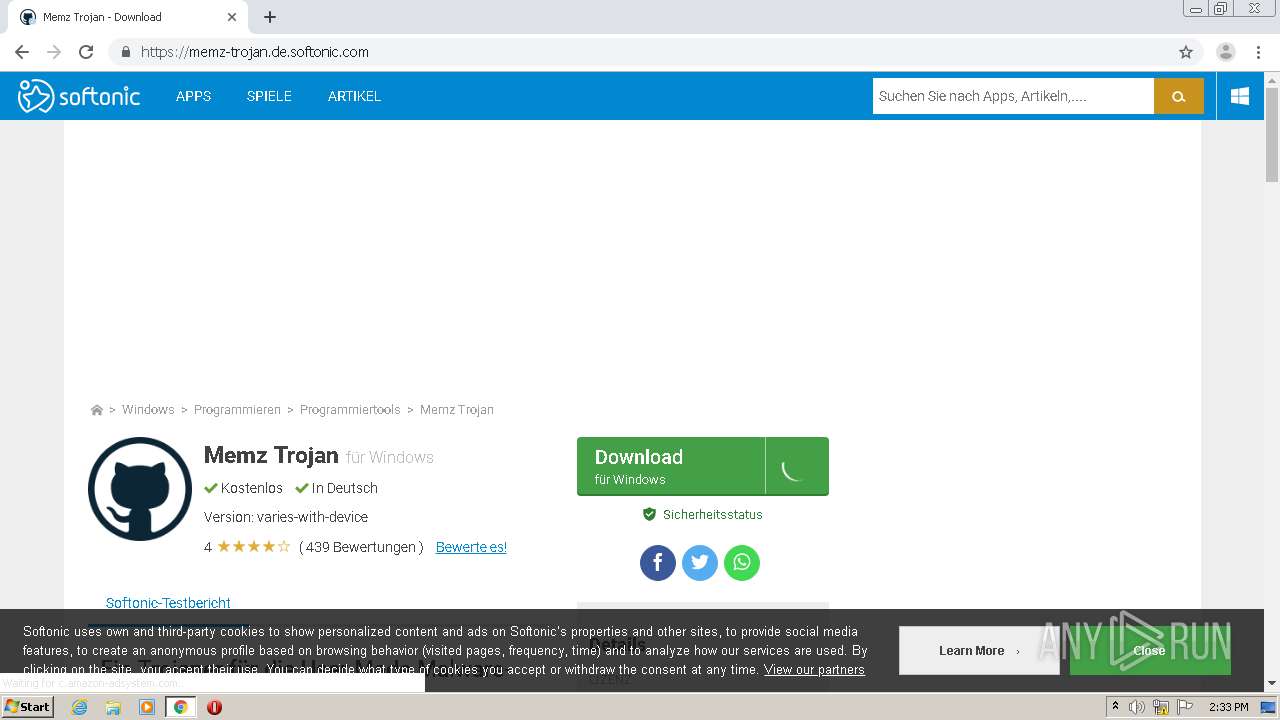Open the APPS menu
Image resolution: width=1280 pixels, height=720 pixels.
(193, 96)
